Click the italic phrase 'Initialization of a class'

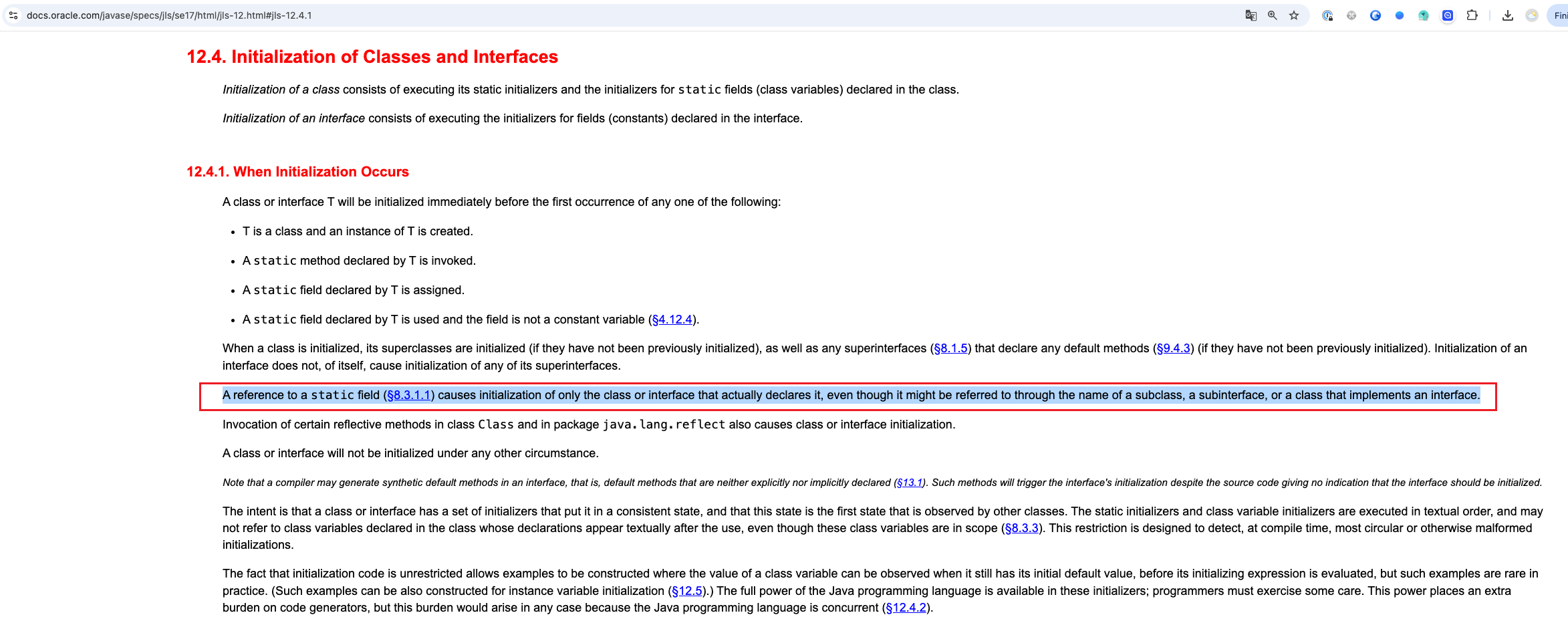pyautogui.click(x=281, y=90)
